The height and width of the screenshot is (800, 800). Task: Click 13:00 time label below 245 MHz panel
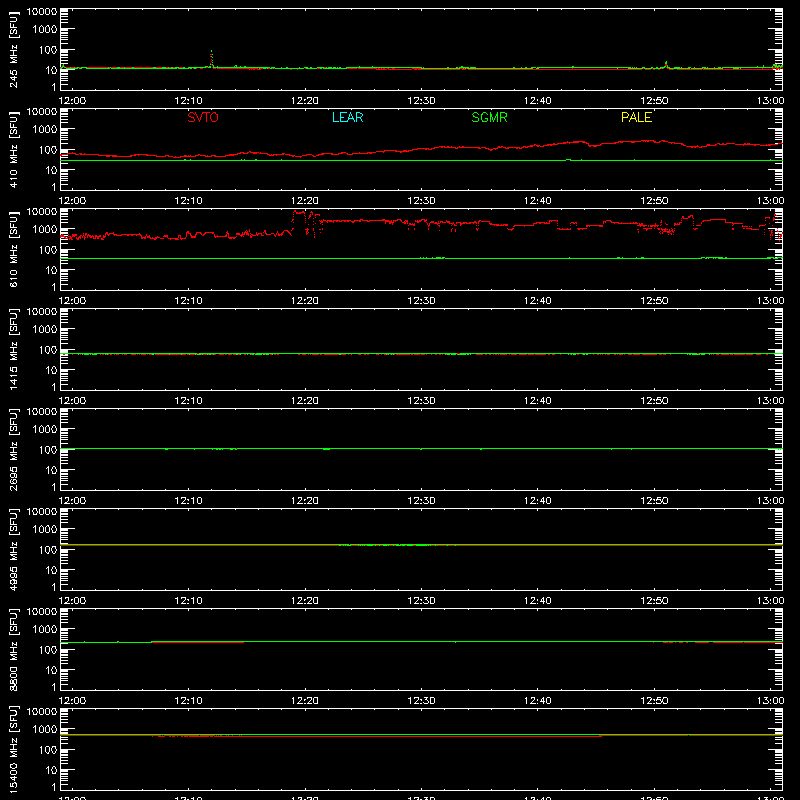(770, 101)
